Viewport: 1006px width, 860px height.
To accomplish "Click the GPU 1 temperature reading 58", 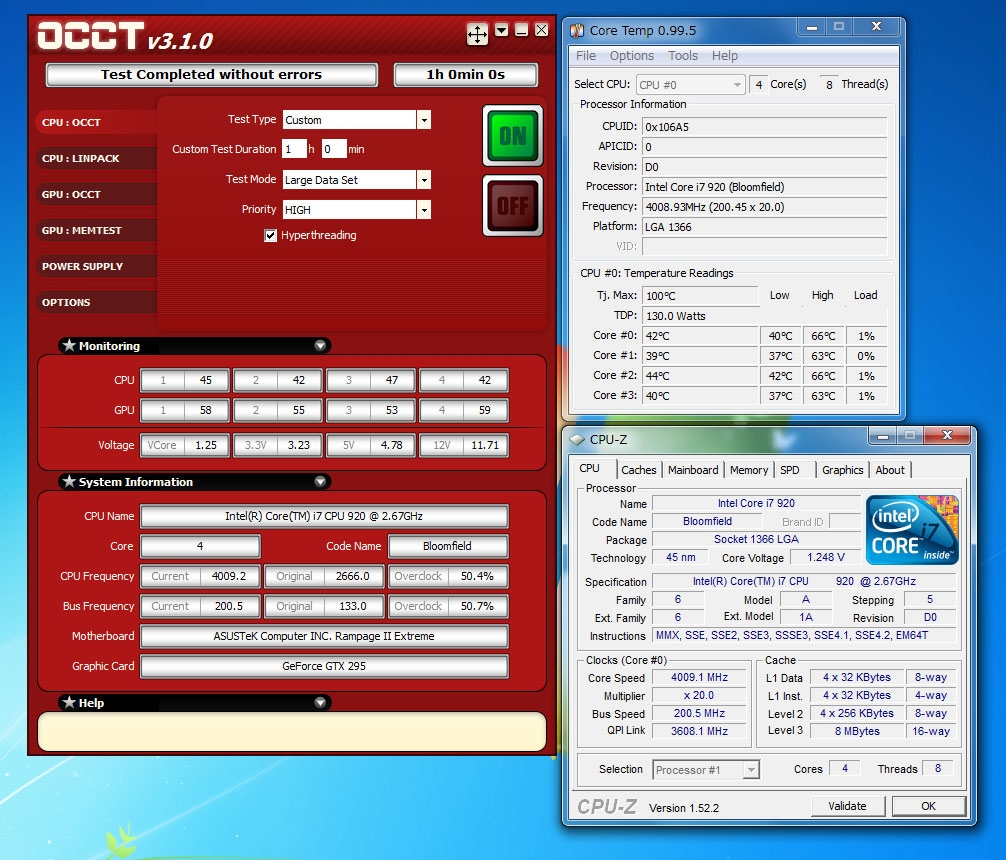I will coord(185,410).
